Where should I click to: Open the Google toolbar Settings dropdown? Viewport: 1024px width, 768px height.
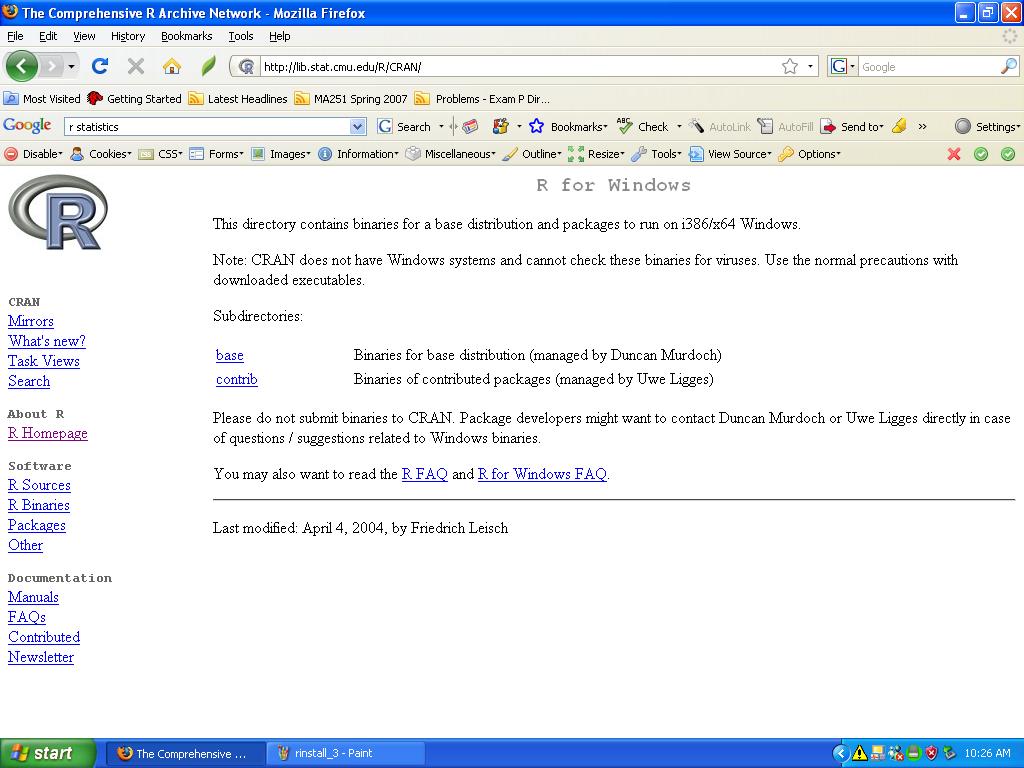[988, 127]
